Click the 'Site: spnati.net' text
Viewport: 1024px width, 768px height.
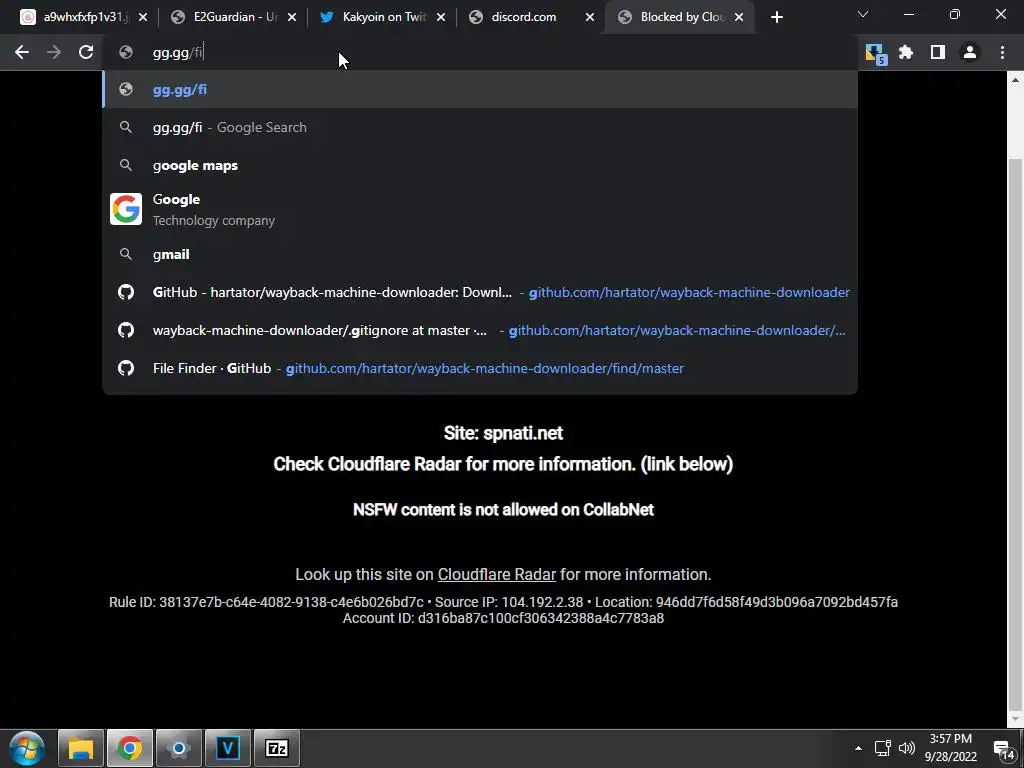[x=503, y=433]
